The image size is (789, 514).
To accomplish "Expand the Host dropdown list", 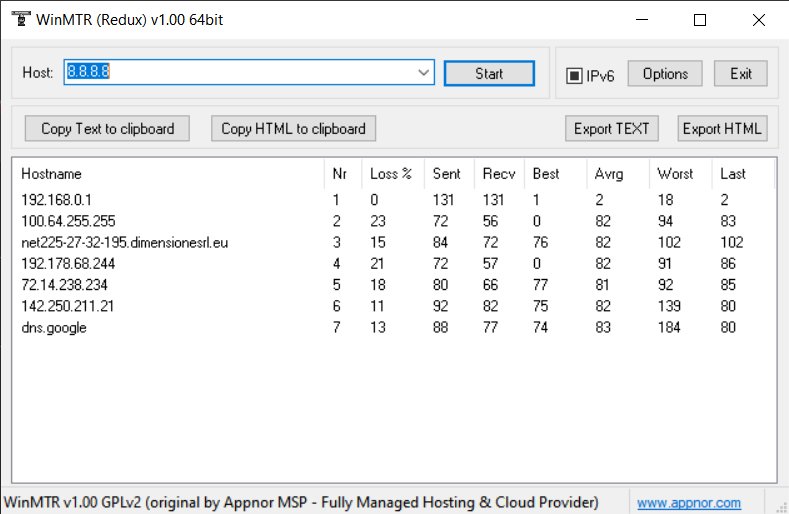I will point(424,73).
